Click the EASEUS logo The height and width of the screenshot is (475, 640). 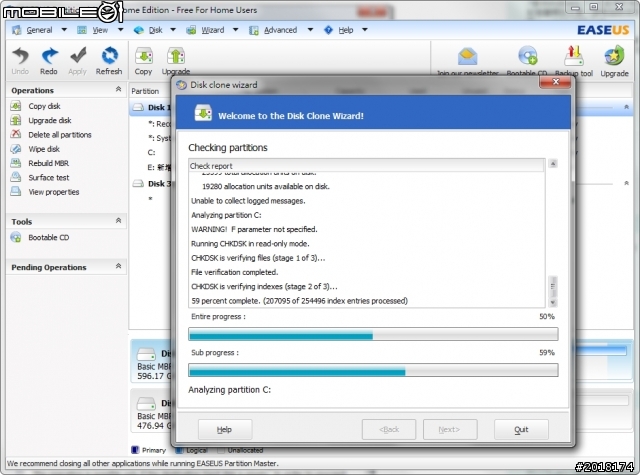[603, 30]
